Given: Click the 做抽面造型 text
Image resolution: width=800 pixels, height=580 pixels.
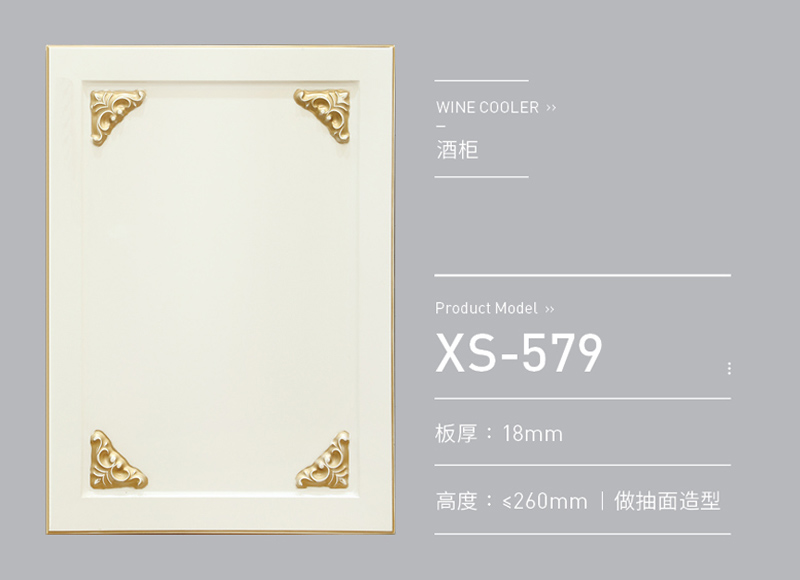Looking at the screenshot, I should [667, 501].
